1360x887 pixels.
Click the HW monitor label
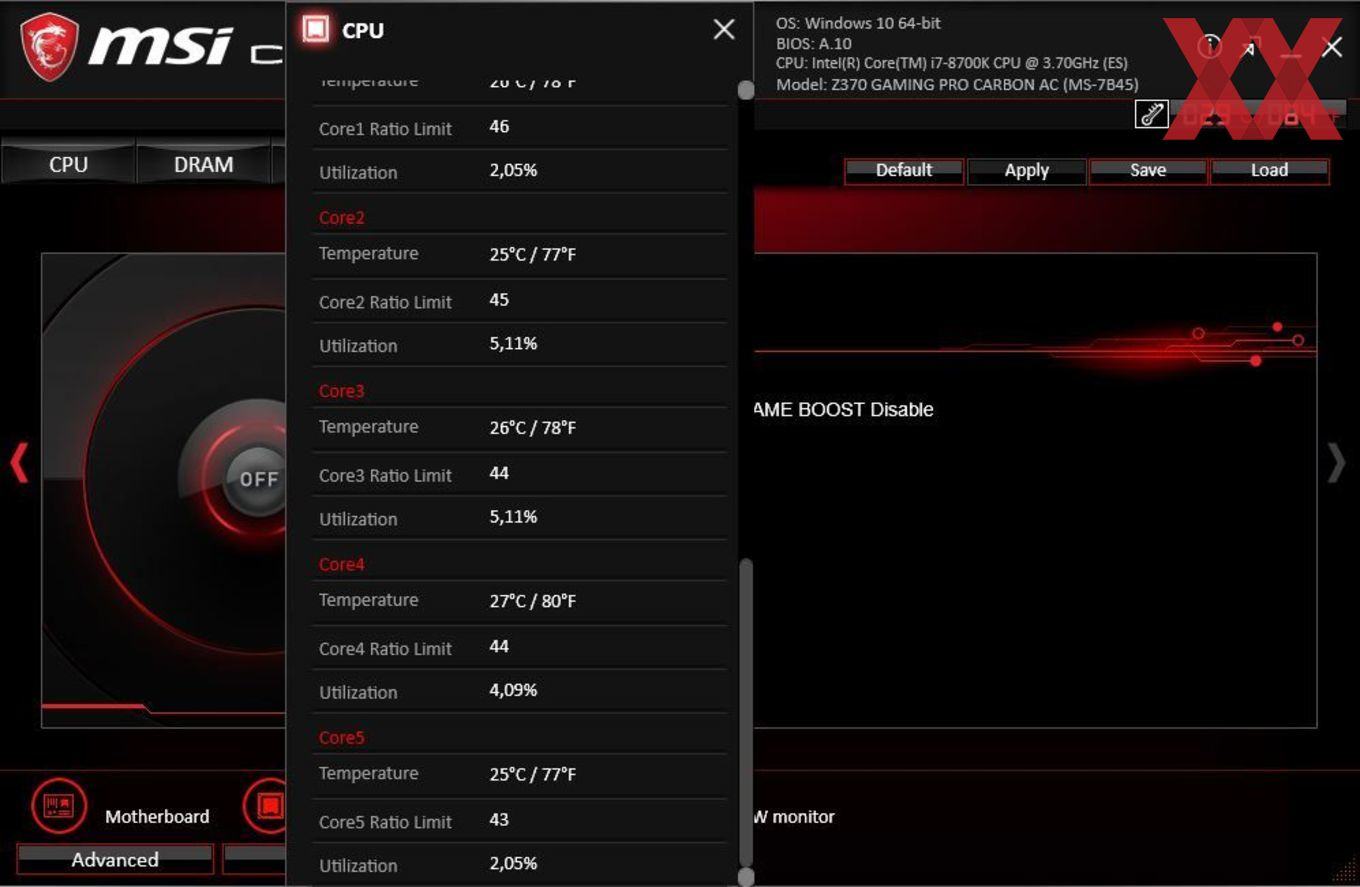(x=794, y=817)
